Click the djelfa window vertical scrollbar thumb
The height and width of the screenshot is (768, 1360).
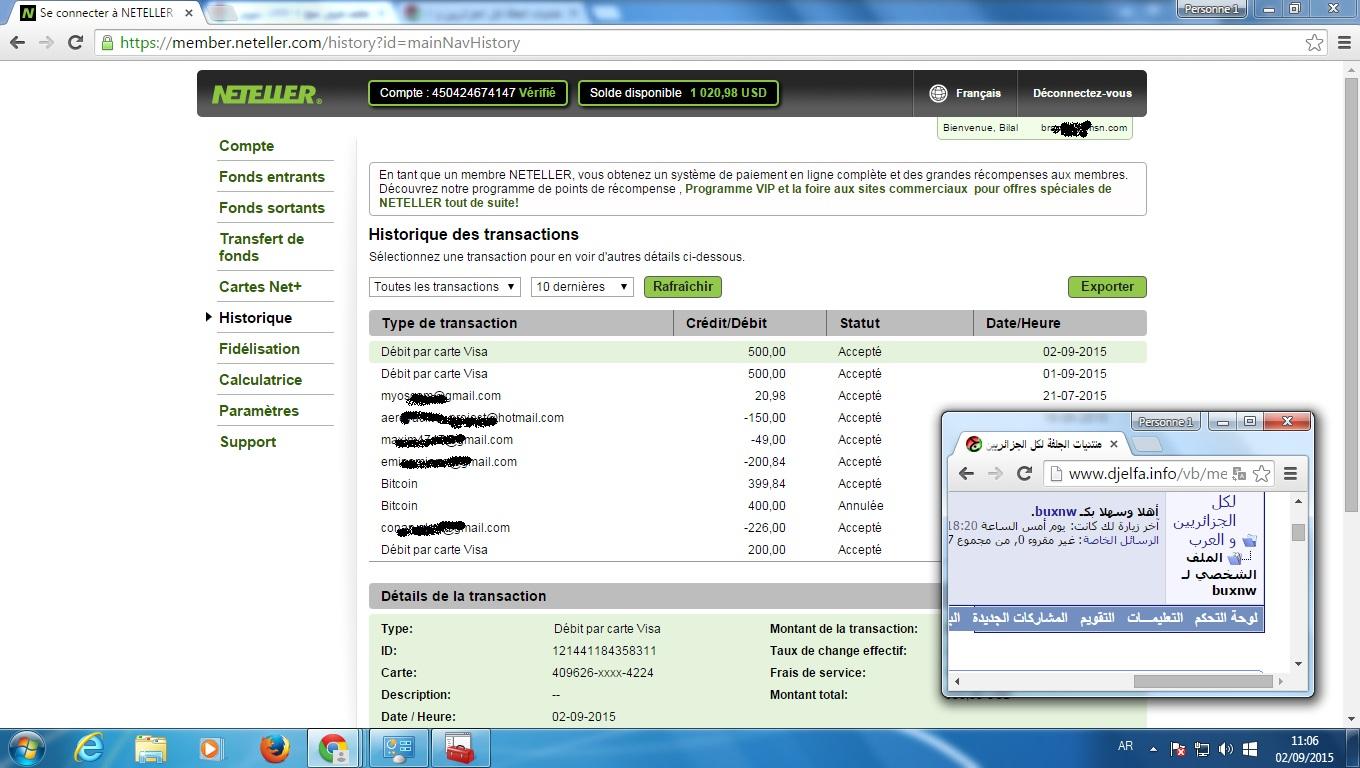[1298, 532]
